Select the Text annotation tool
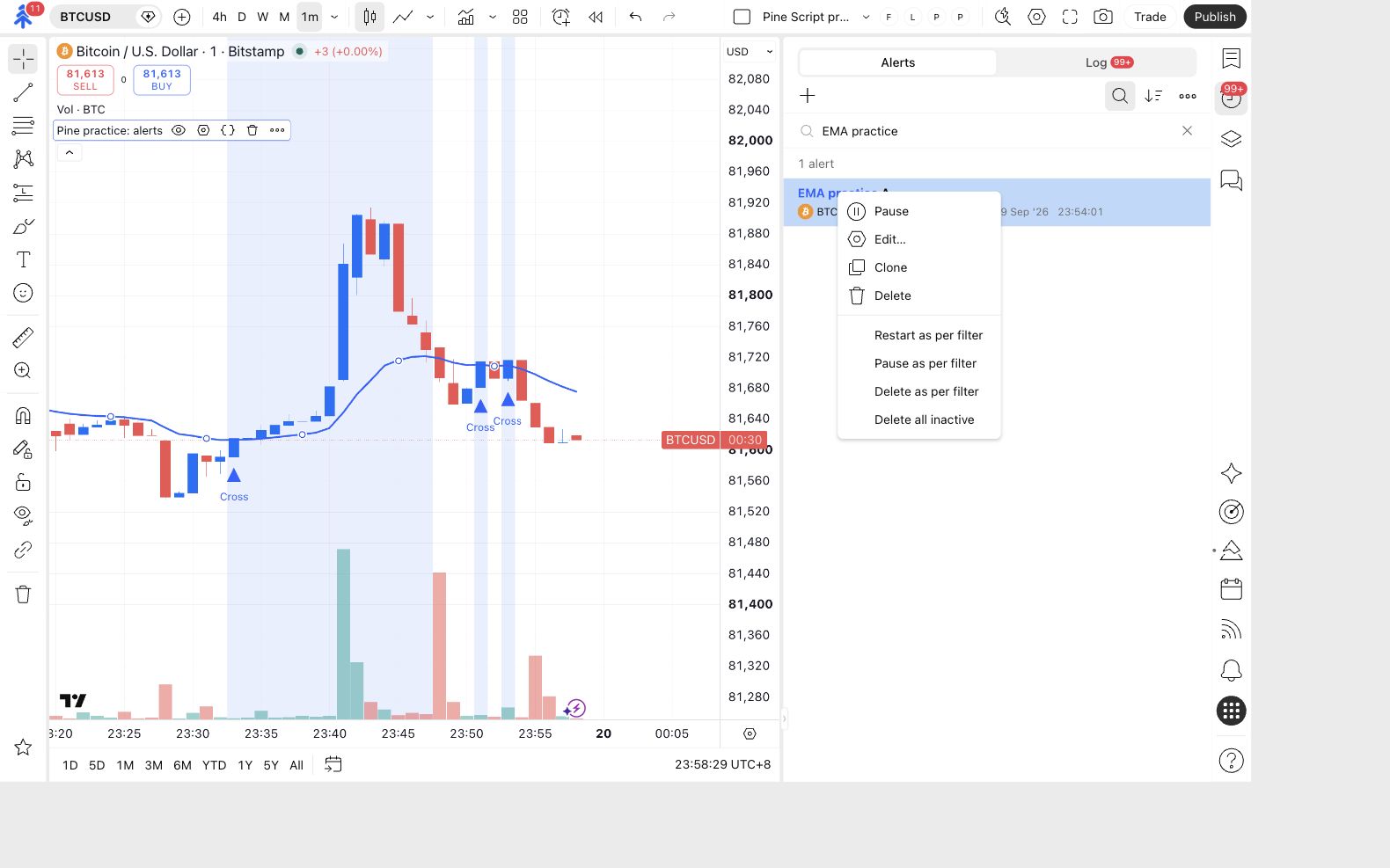Viewport: 1390px width, 868px height. coord(23,259)
